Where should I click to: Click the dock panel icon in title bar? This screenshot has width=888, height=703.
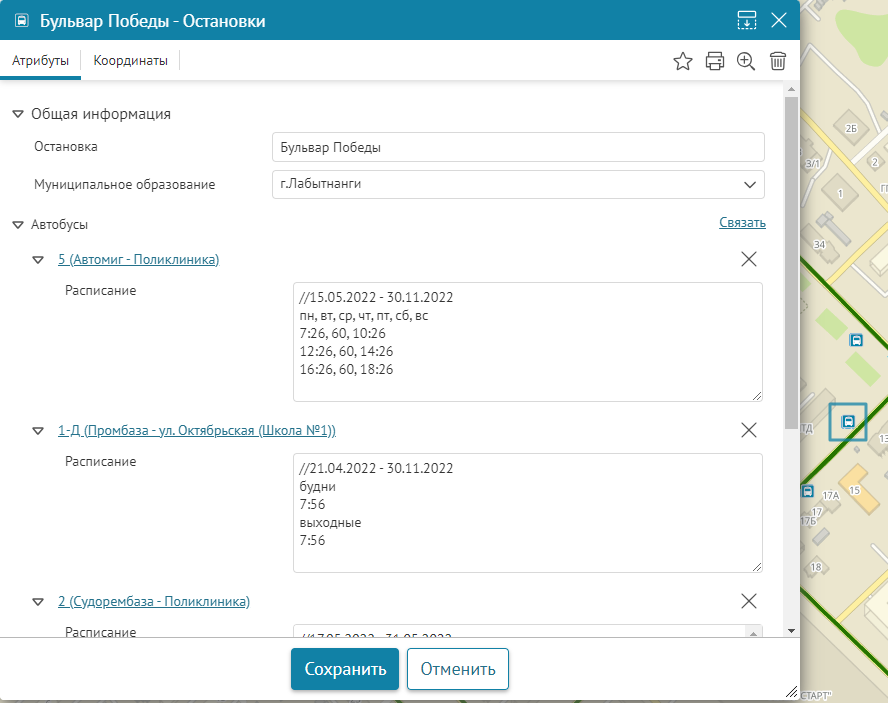[x=747, y=20]
